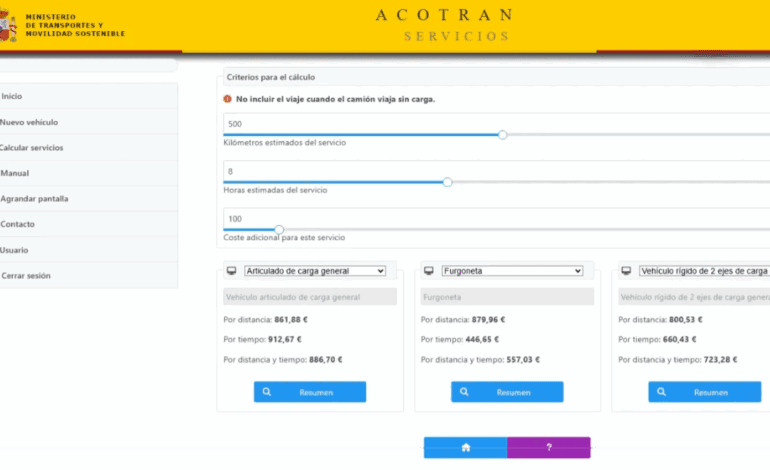770x470 pixels.
Task: Focus the additional cost field showing 100
Action: coord(496,219)
